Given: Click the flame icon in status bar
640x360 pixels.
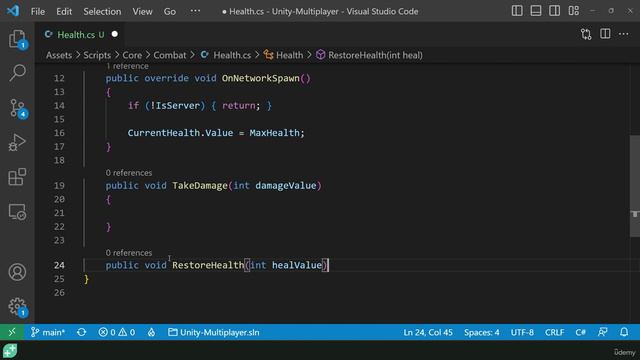Looking at the screenshot, I should click(x=151, y=332).
